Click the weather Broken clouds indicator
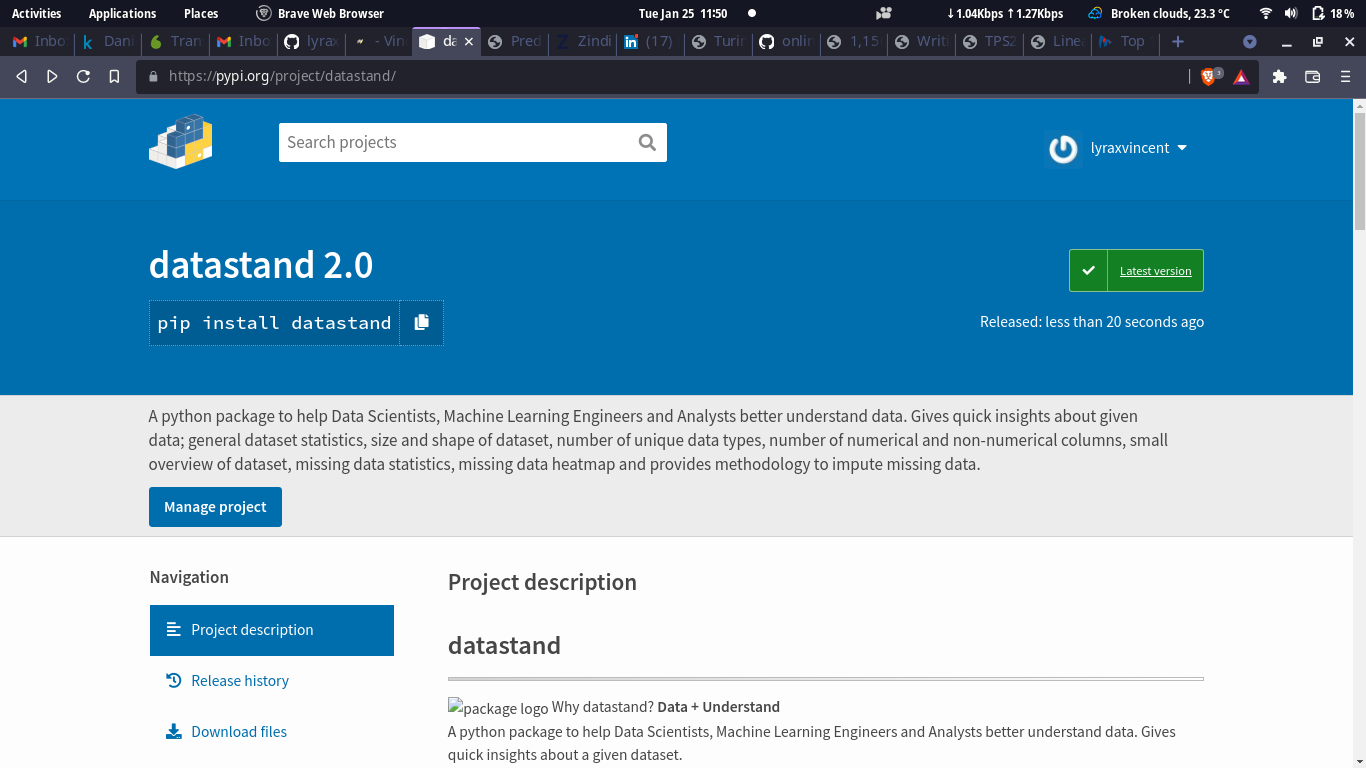Image resolution: width=1366 pixels, height=768 pixels. 1159,13
